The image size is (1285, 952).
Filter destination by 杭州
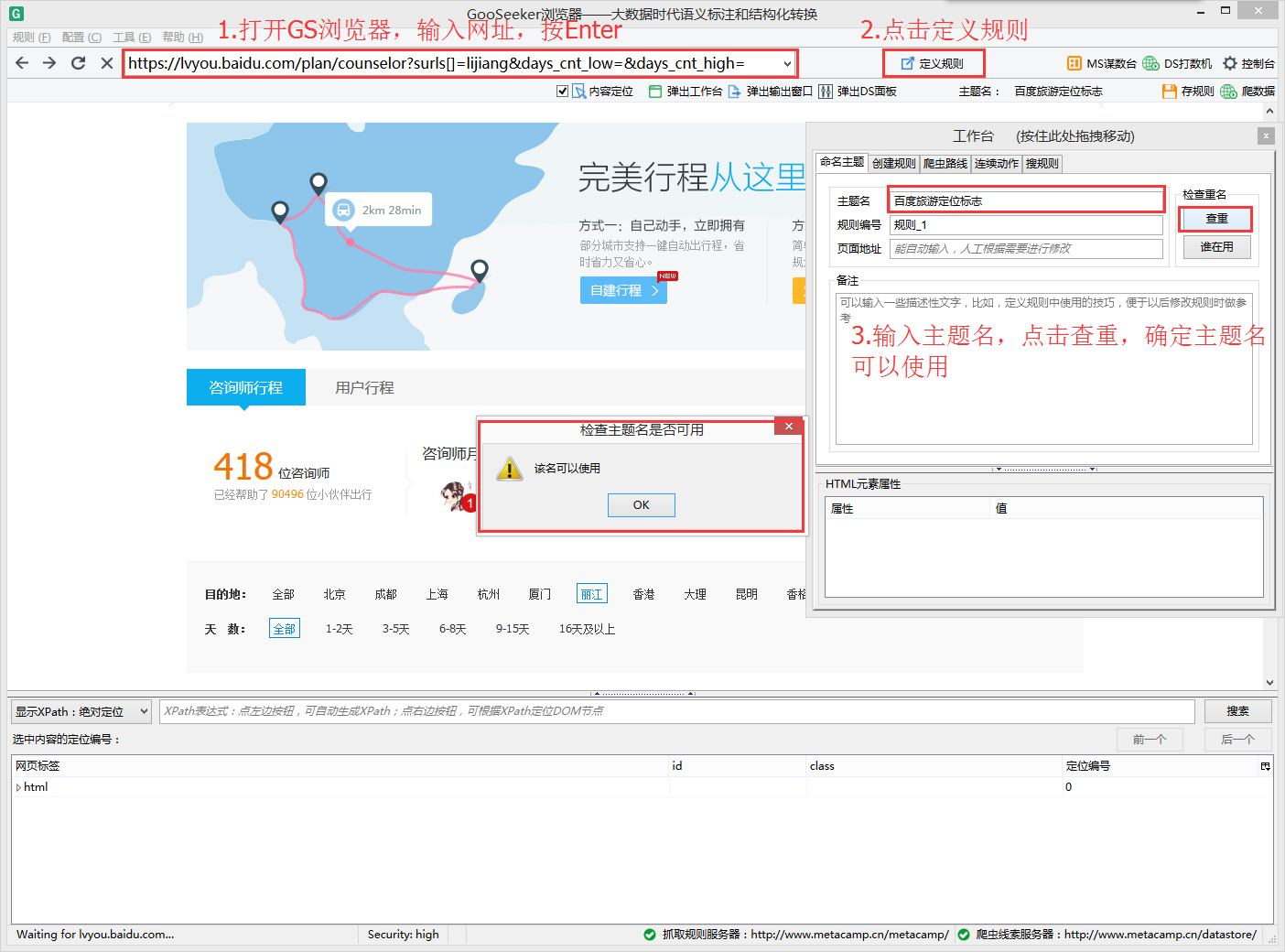(x=488, y=594)
